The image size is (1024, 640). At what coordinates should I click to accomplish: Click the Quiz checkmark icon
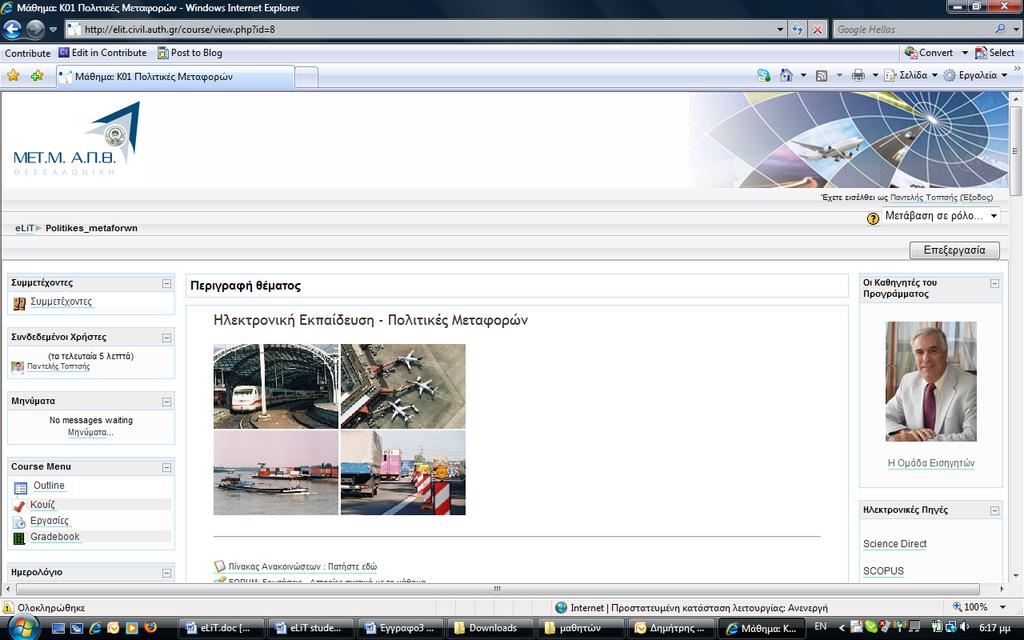(19, 505)
